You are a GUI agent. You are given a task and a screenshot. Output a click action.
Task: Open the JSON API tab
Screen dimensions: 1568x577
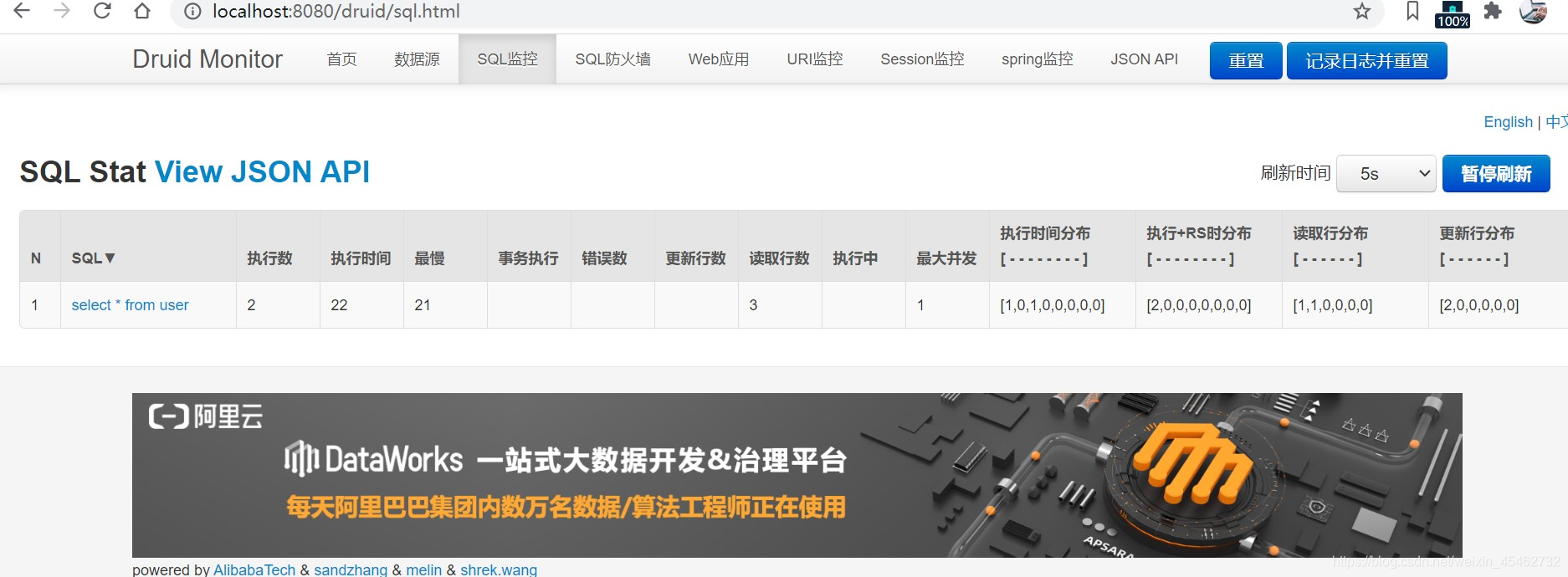tap(1144, 59)
